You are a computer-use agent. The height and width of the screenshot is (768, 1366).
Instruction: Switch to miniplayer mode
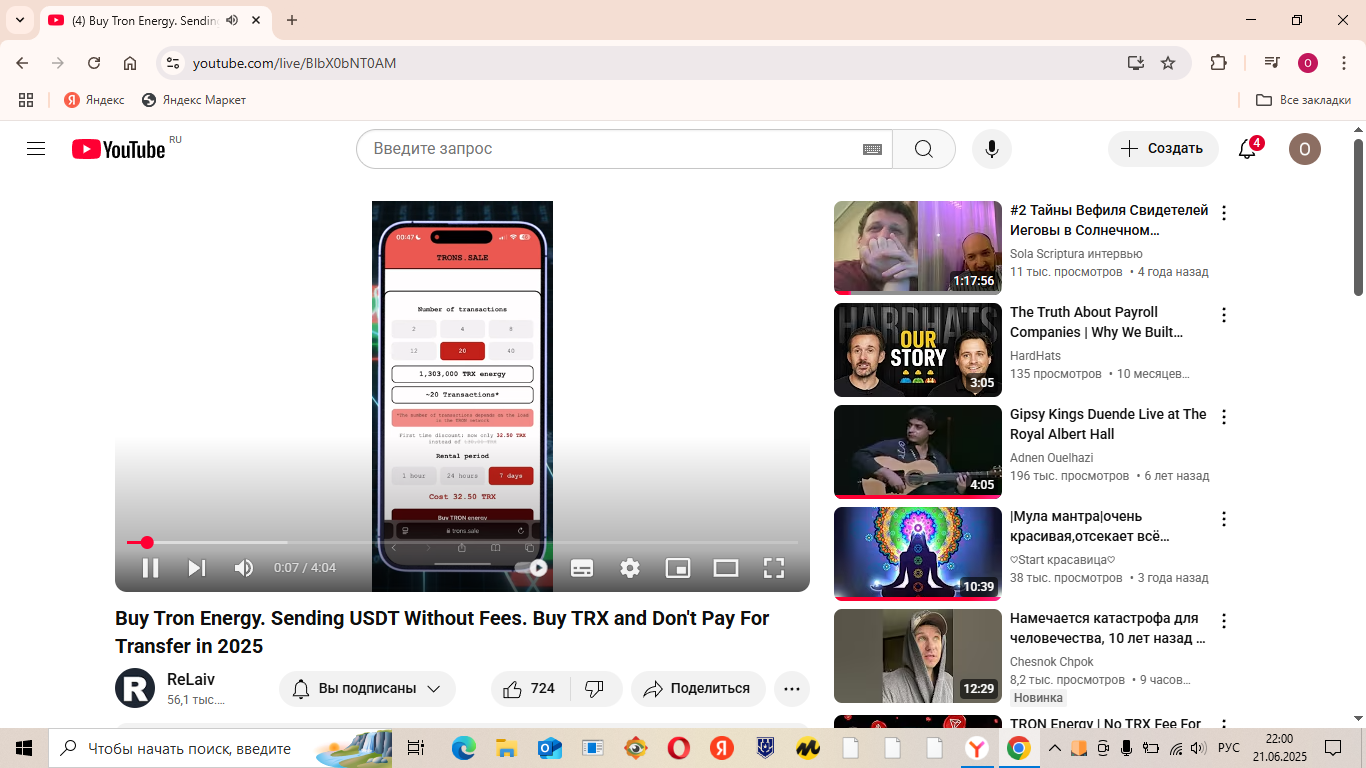coord(678,568)
